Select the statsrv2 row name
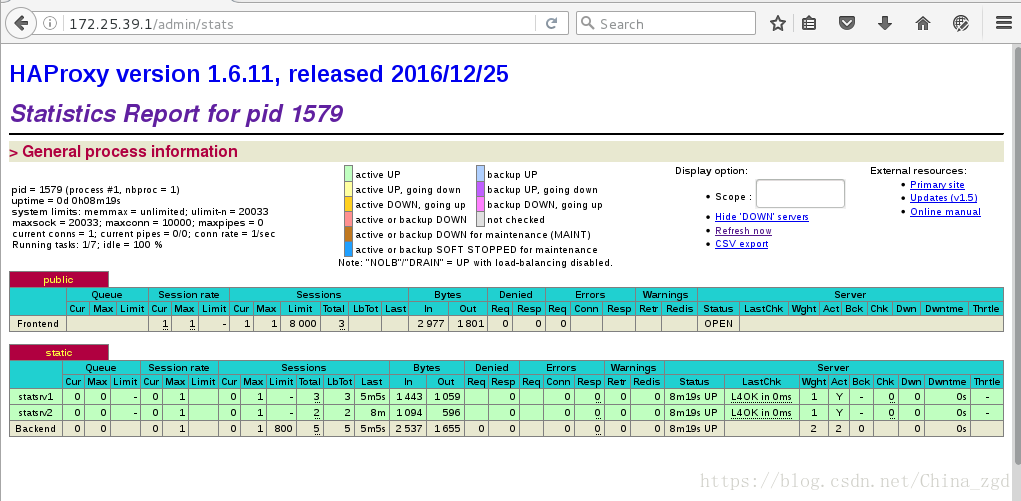This screenshot has width=1021, height=501. point(36,412)
